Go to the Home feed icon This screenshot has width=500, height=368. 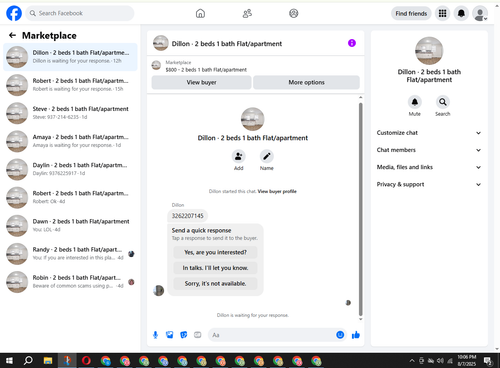[x=200, y=13]
